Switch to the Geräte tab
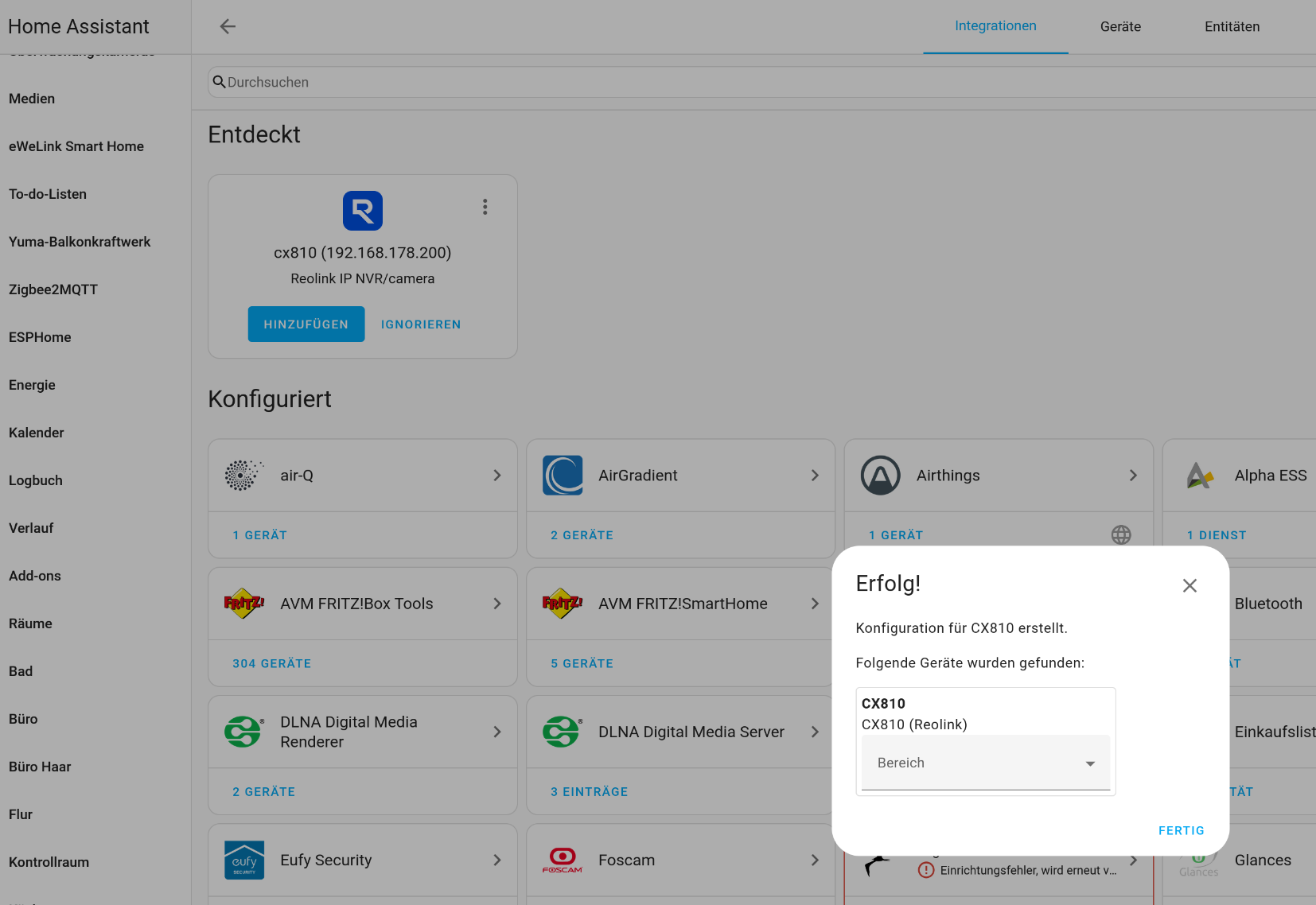1316x905 pixels. click(x=1120, y=26)
